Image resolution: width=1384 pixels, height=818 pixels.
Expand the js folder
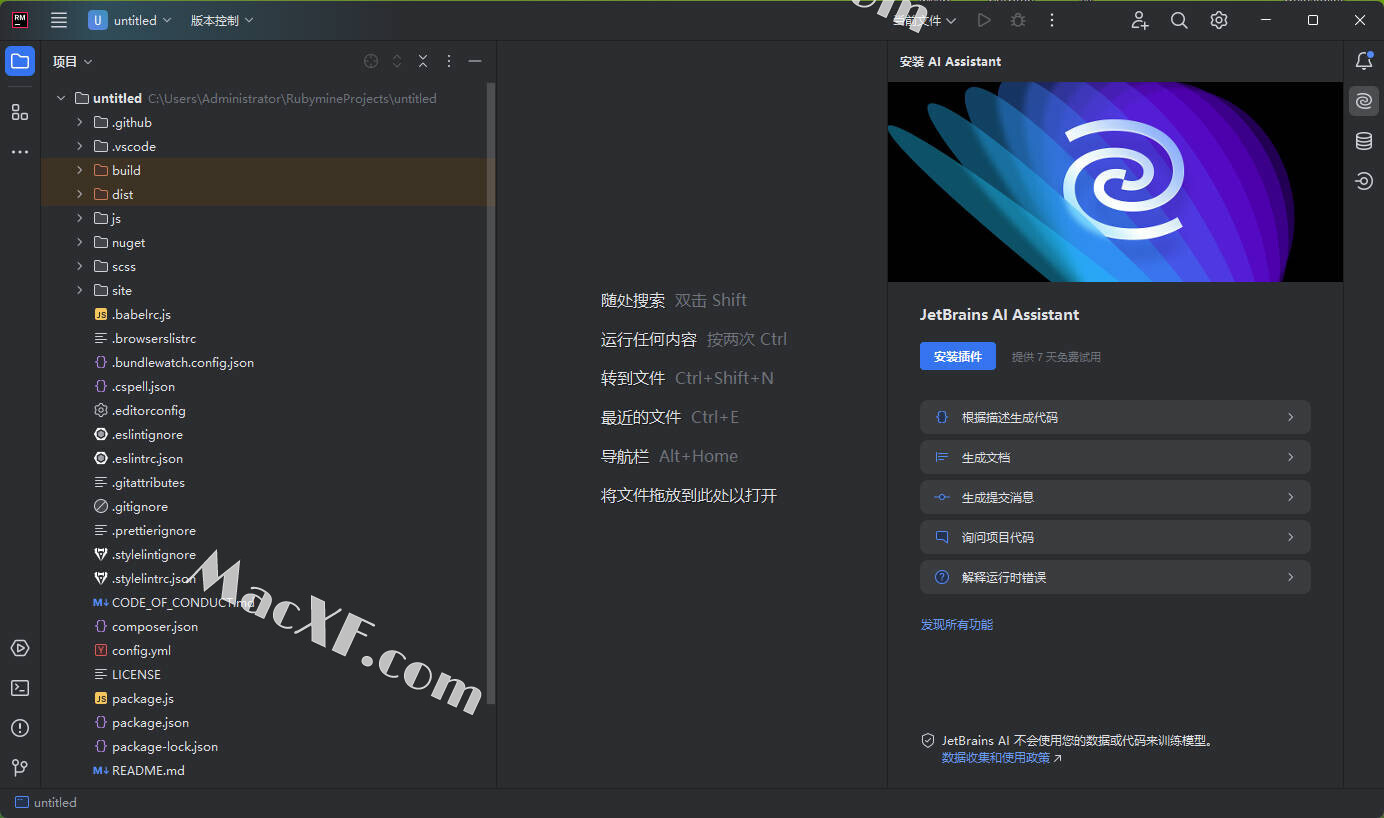click(80, 218)
